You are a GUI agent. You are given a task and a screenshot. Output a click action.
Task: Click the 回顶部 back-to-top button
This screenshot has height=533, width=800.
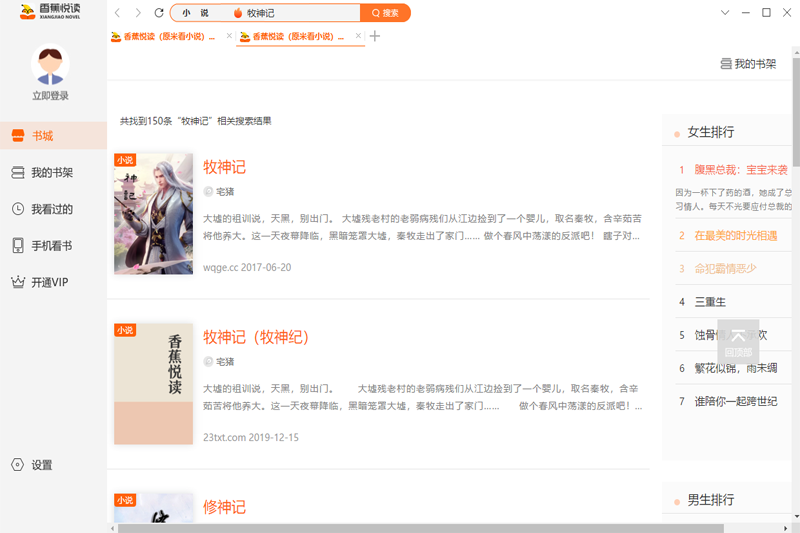click(x=738, y=342)
